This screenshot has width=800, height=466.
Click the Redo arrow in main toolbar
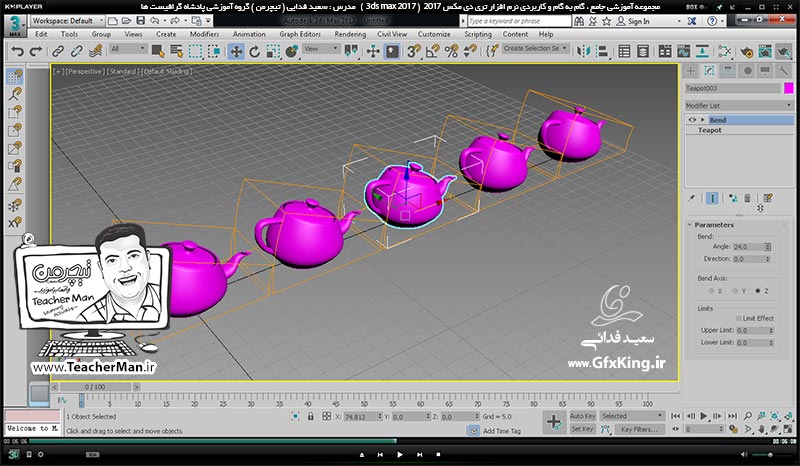click(x=36, y=51)
